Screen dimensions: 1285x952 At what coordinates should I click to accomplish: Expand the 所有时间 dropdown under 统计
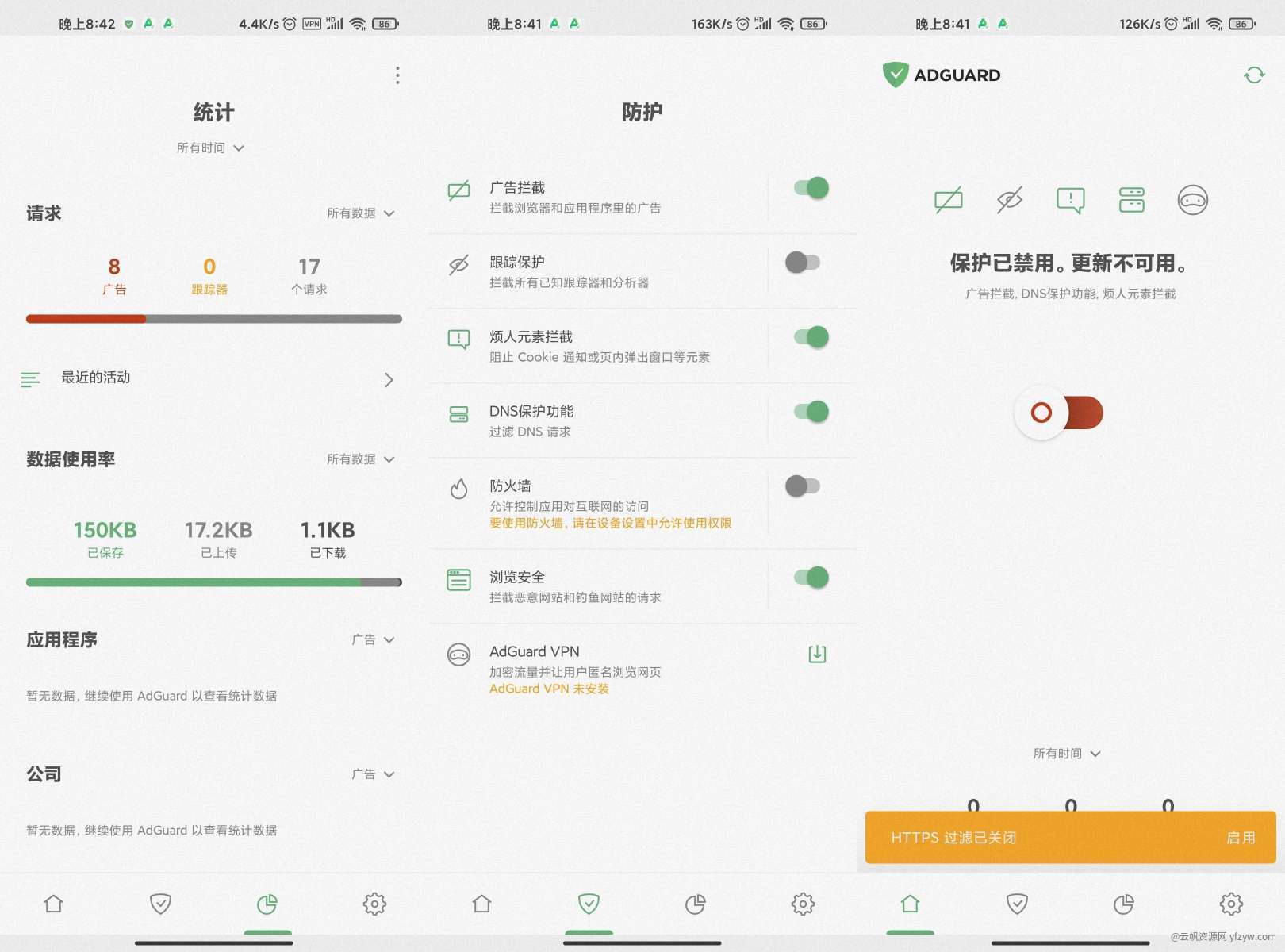[x=210, y=148]
